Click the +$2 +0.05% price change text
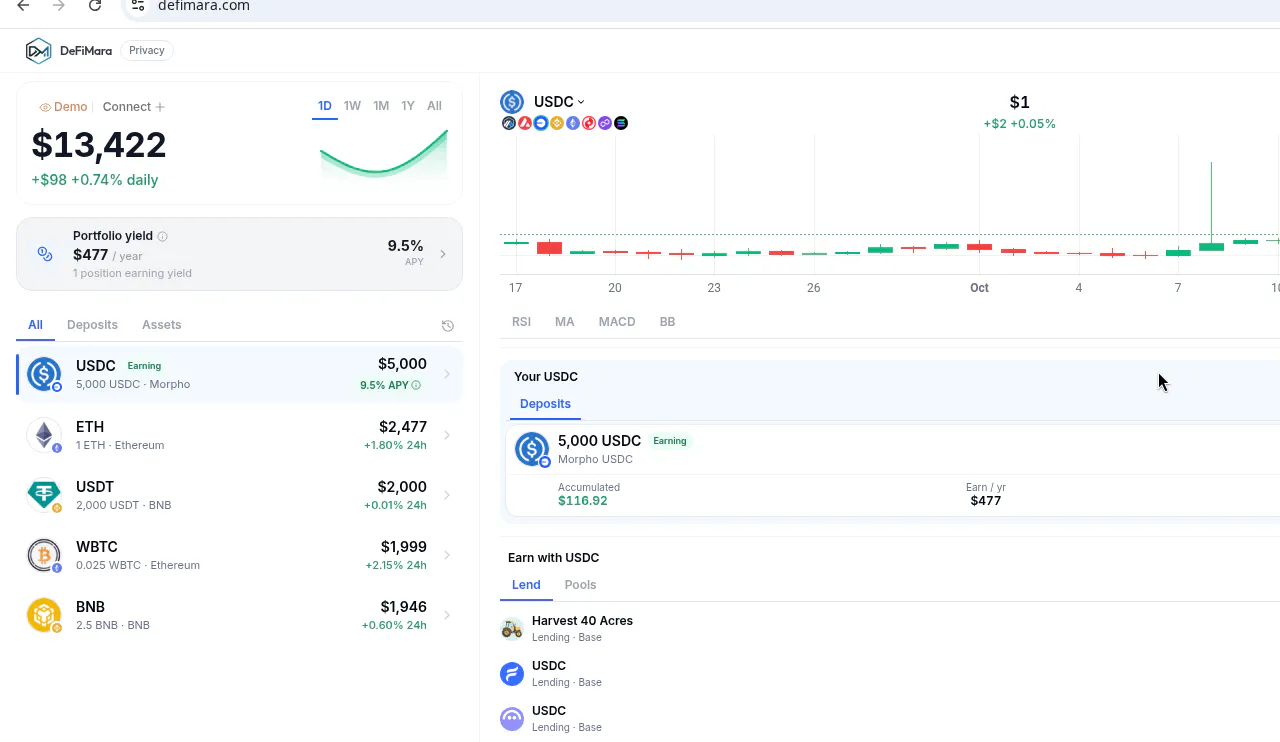Viewport: 1280px width, 742px height. pos(1019,124)
